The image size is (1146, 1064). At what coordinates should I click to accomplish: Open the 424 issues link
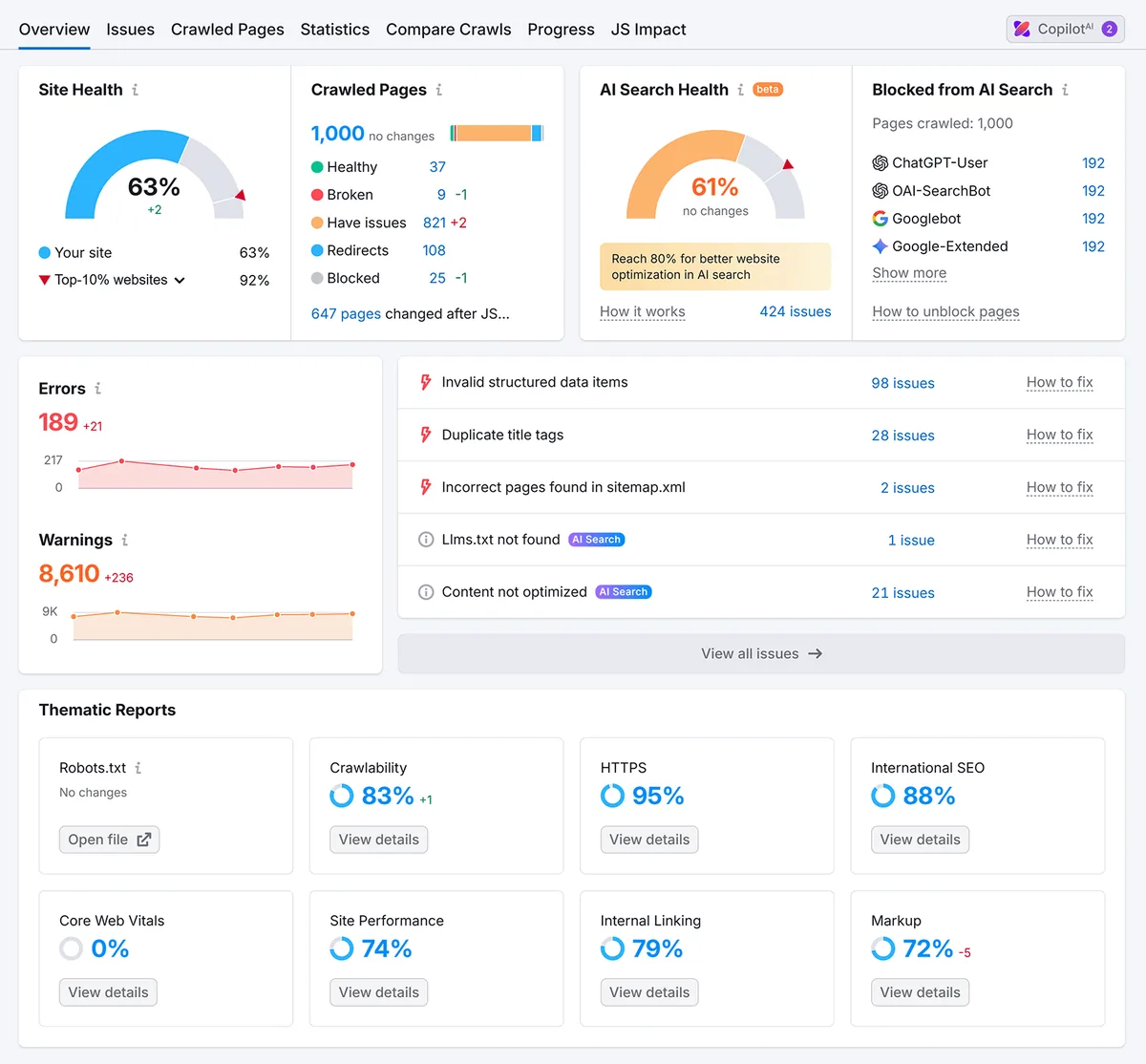[796, 311]
